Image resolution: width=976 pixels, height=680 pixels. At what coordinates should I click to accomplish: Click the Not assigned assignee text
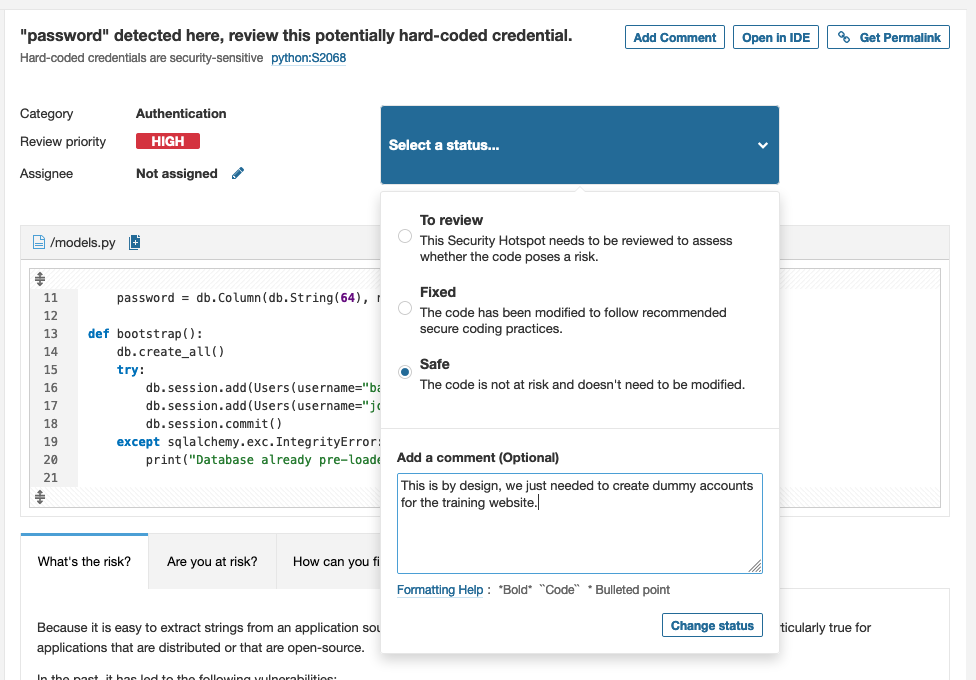click(x=177, y=174)
